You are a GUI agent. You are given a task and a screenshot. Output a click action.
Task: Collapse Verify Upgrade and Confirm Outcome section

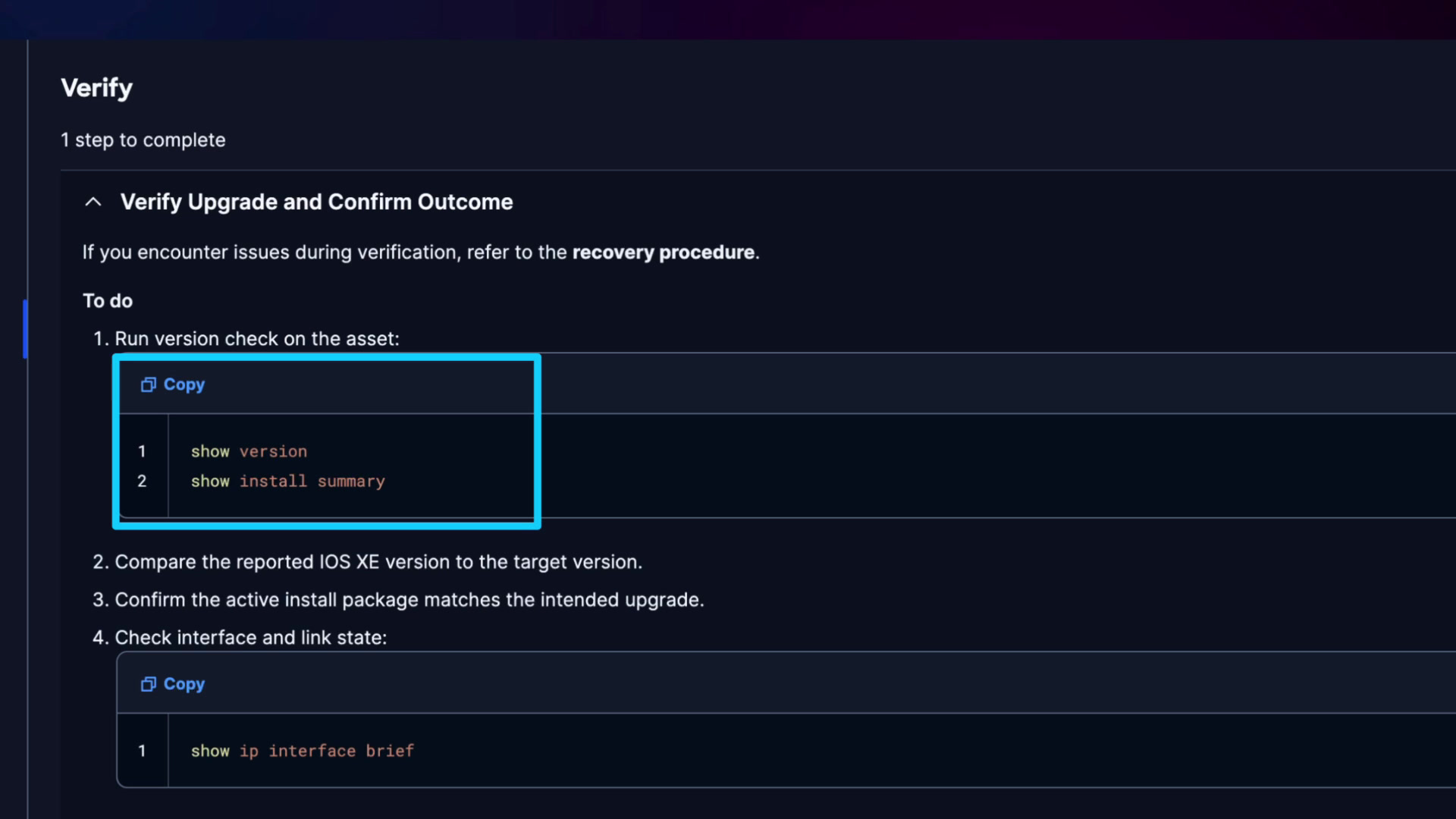point(93,202)
